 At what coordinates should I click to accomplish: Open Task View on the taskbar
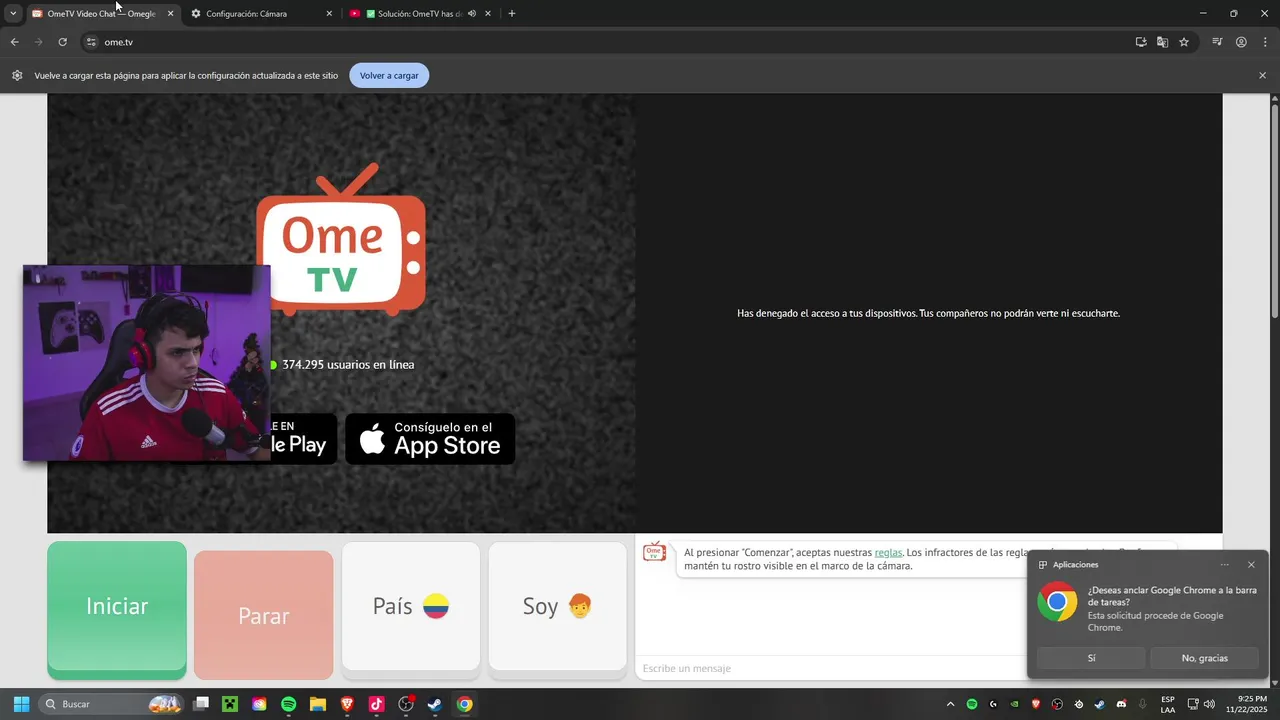point(201,704)
